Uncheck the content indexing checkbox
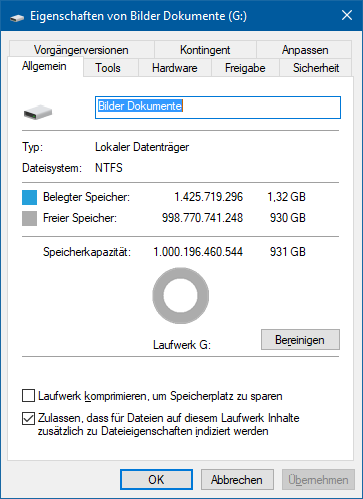363x499 pixels. pos(29,418)
